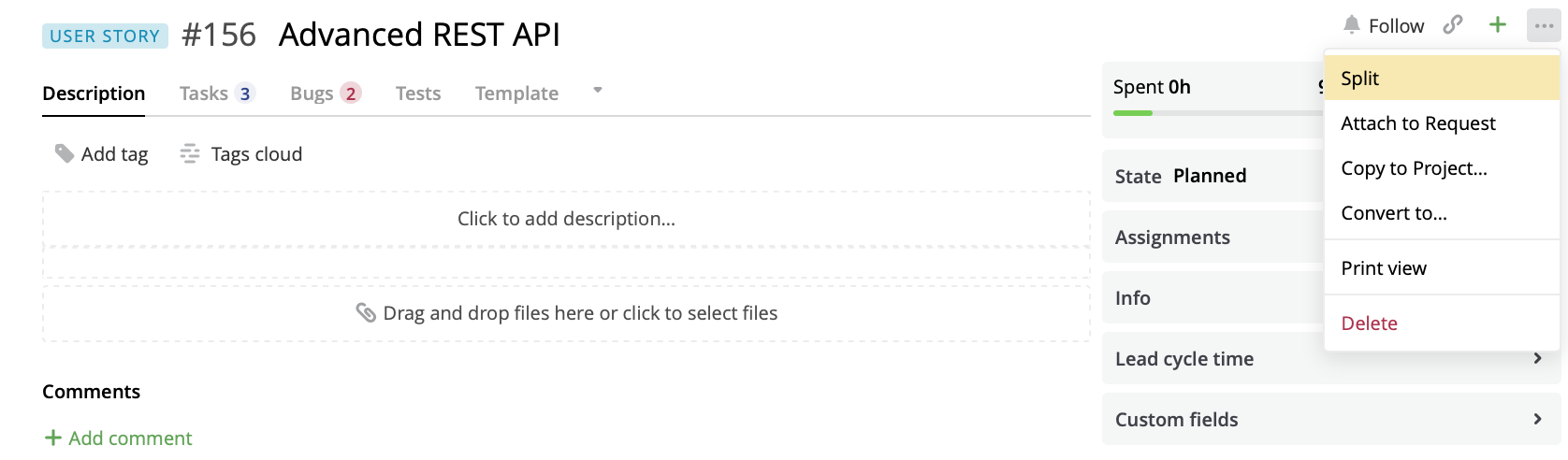Click the Add tag label icon

[x=65, y=153]
